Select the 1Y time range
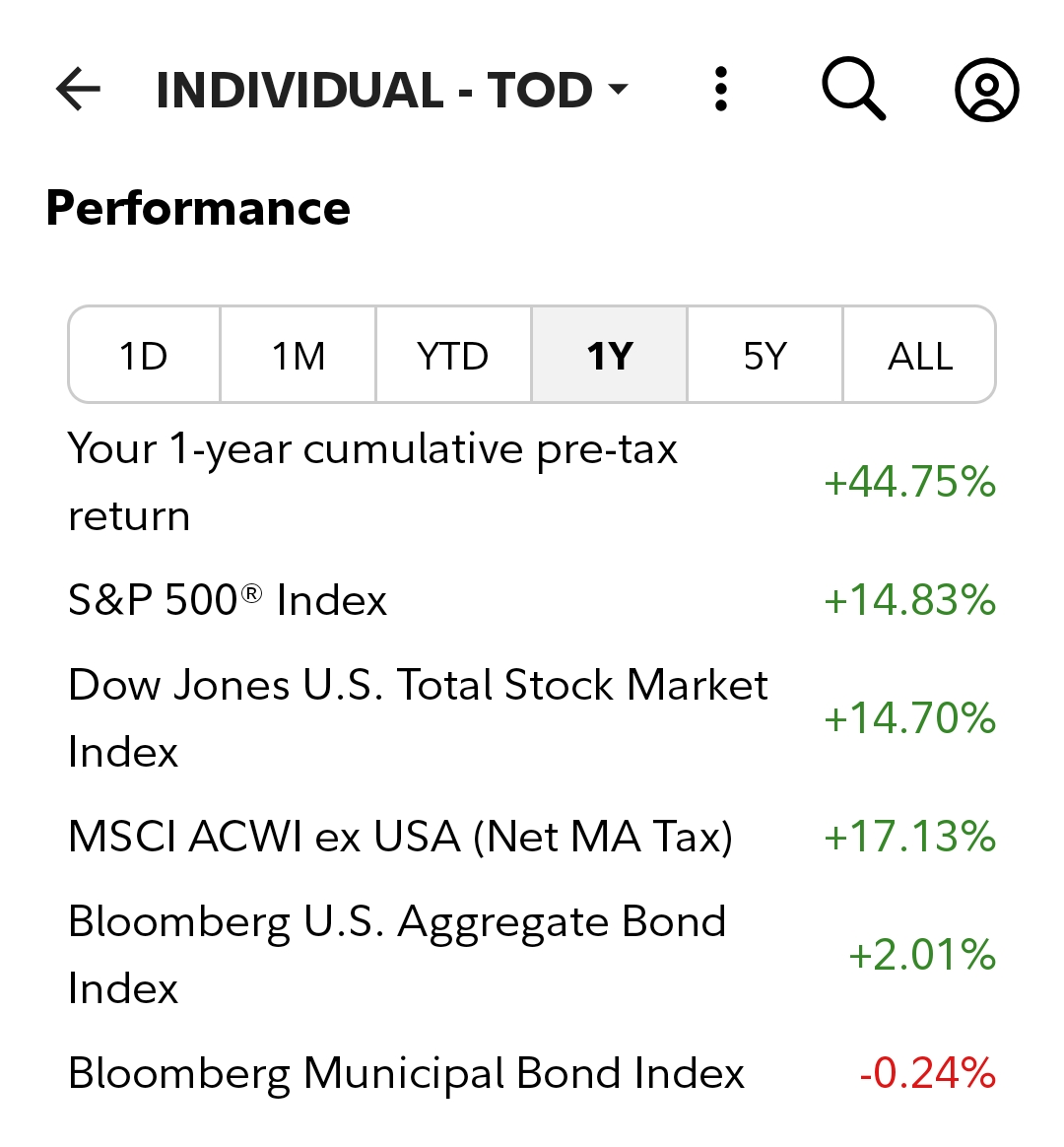This screenshot has height=1147, width=1064. [609, 356]
